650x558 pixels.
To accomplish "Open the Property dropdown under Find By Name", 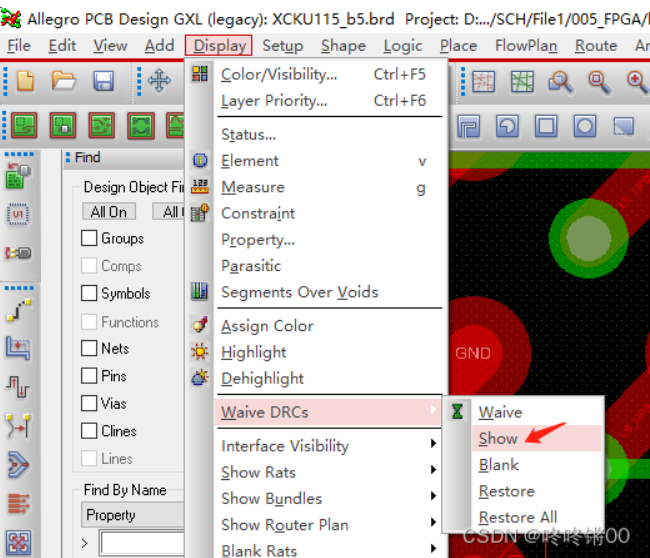I will point(133,514).
